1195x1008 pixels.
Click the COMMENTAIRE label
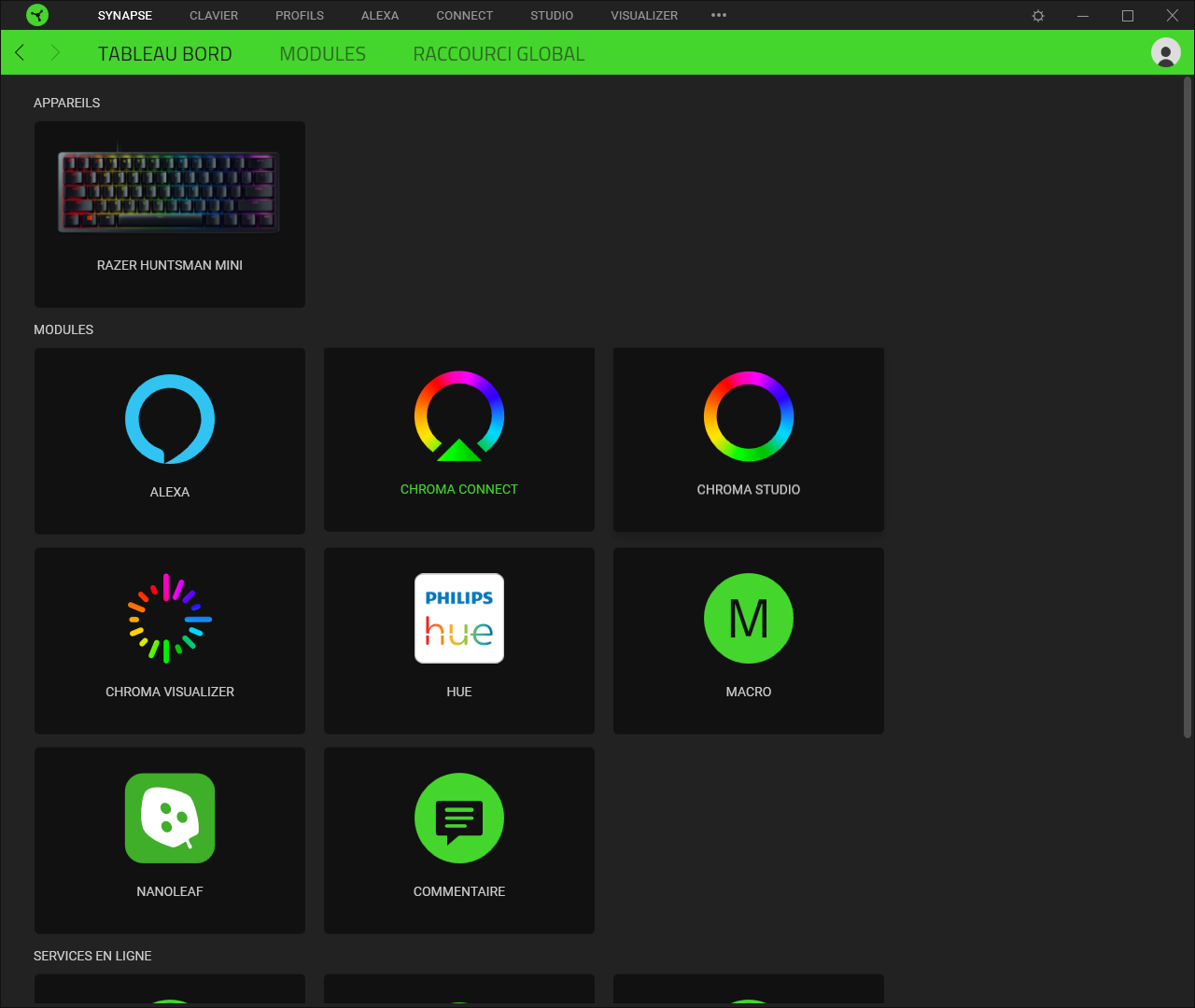click(459, 891)
